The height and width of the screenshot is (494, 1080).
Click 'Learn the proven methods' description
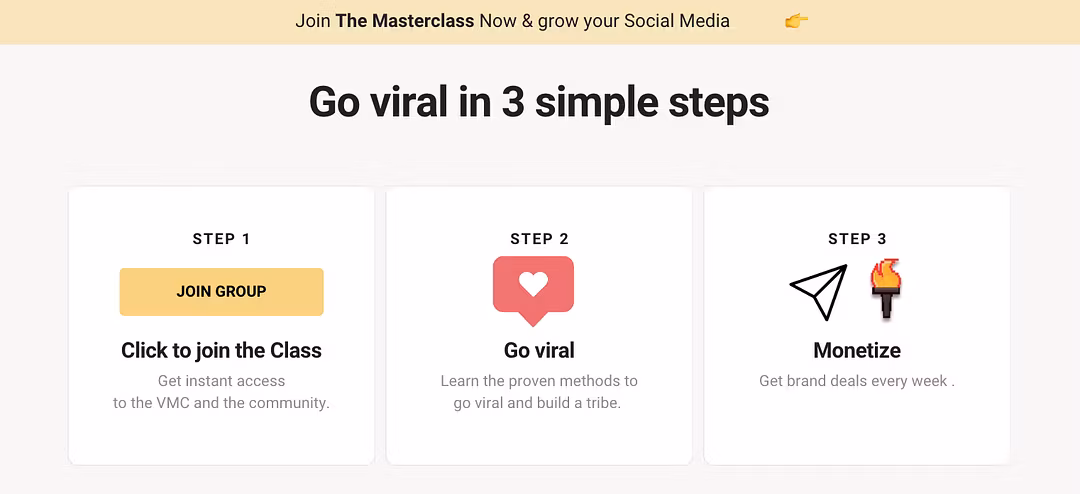coord(539,380)
